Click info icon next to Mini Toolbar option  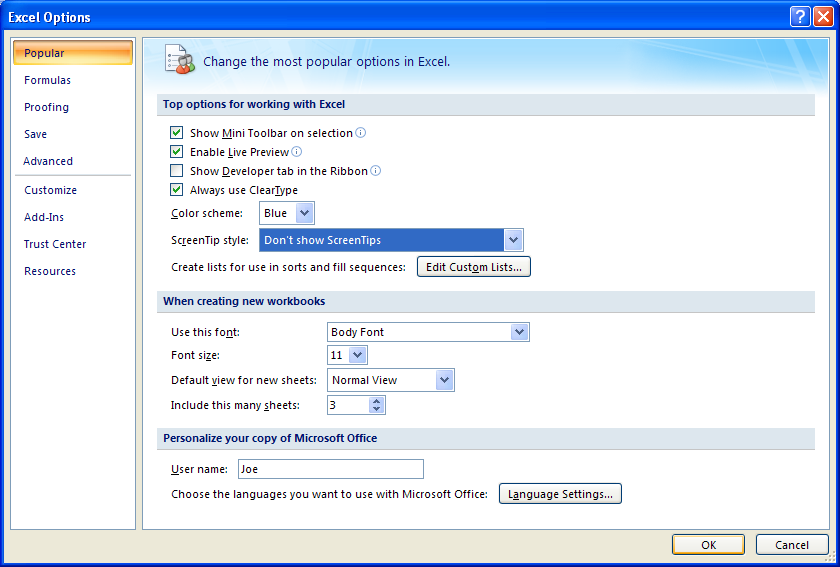coord(361,132)
